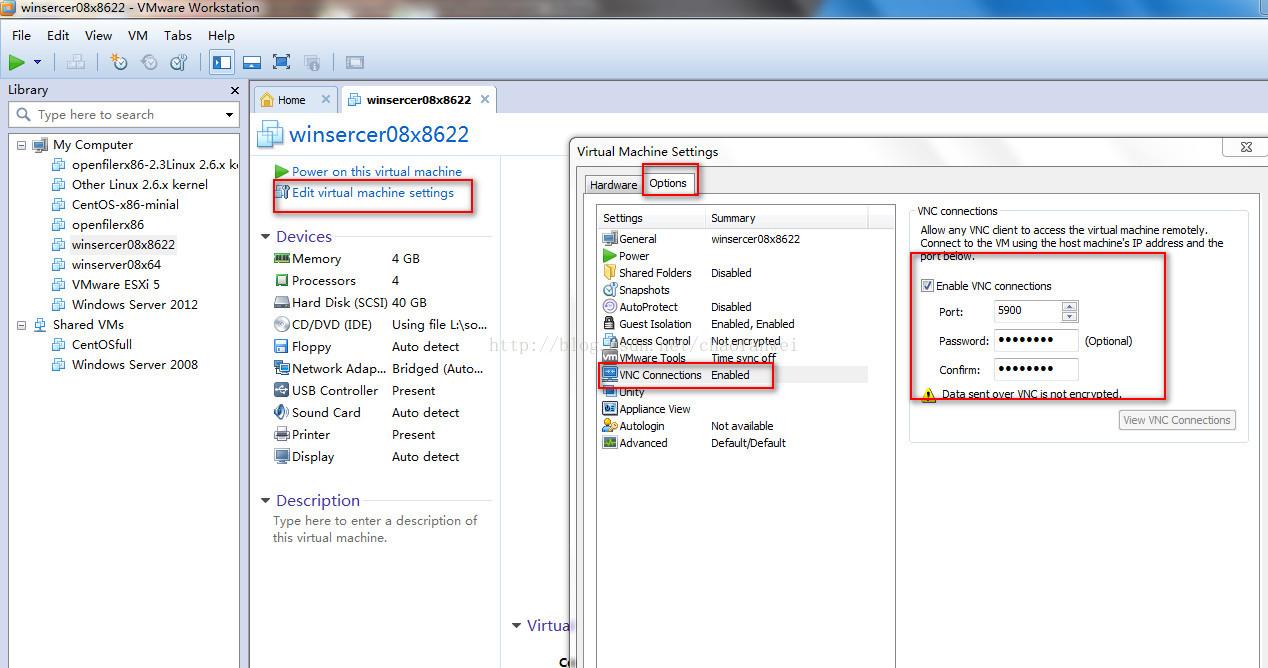Screen dimensions: 1268x668
Task: Click the CD/DVD (IDE) device icon
Action: (281, 324)
